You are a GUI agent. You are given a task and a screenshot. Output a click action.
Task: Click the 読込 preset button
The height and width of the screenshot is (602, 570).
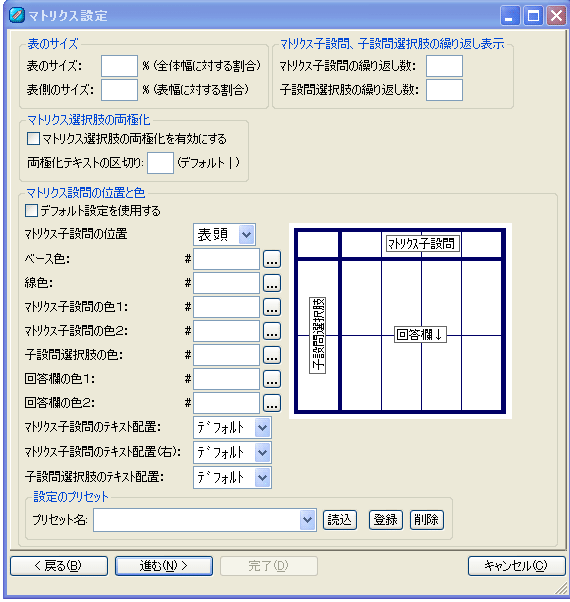[340, 520]
